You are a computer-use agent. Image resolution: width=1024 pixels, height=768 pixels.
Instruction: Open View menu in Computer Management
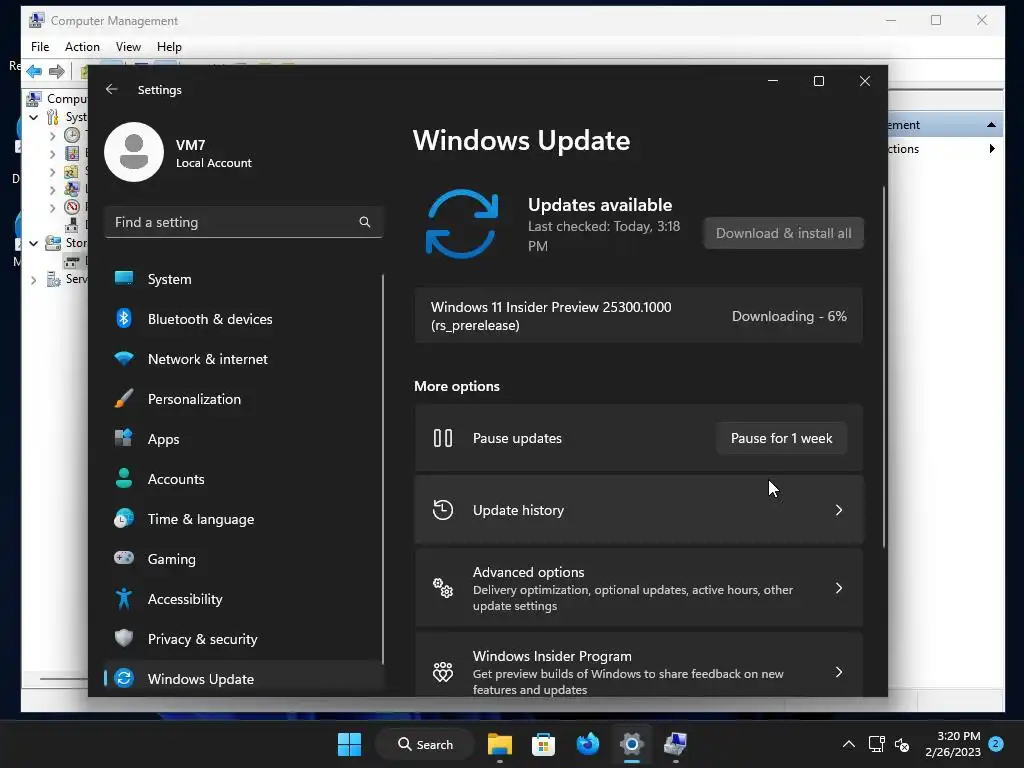(128, 47)
